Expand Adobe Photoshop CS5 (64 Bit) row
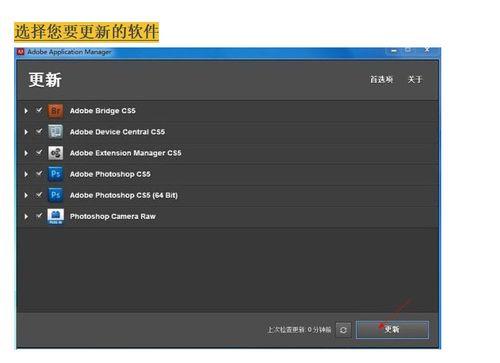 (26, 195)
